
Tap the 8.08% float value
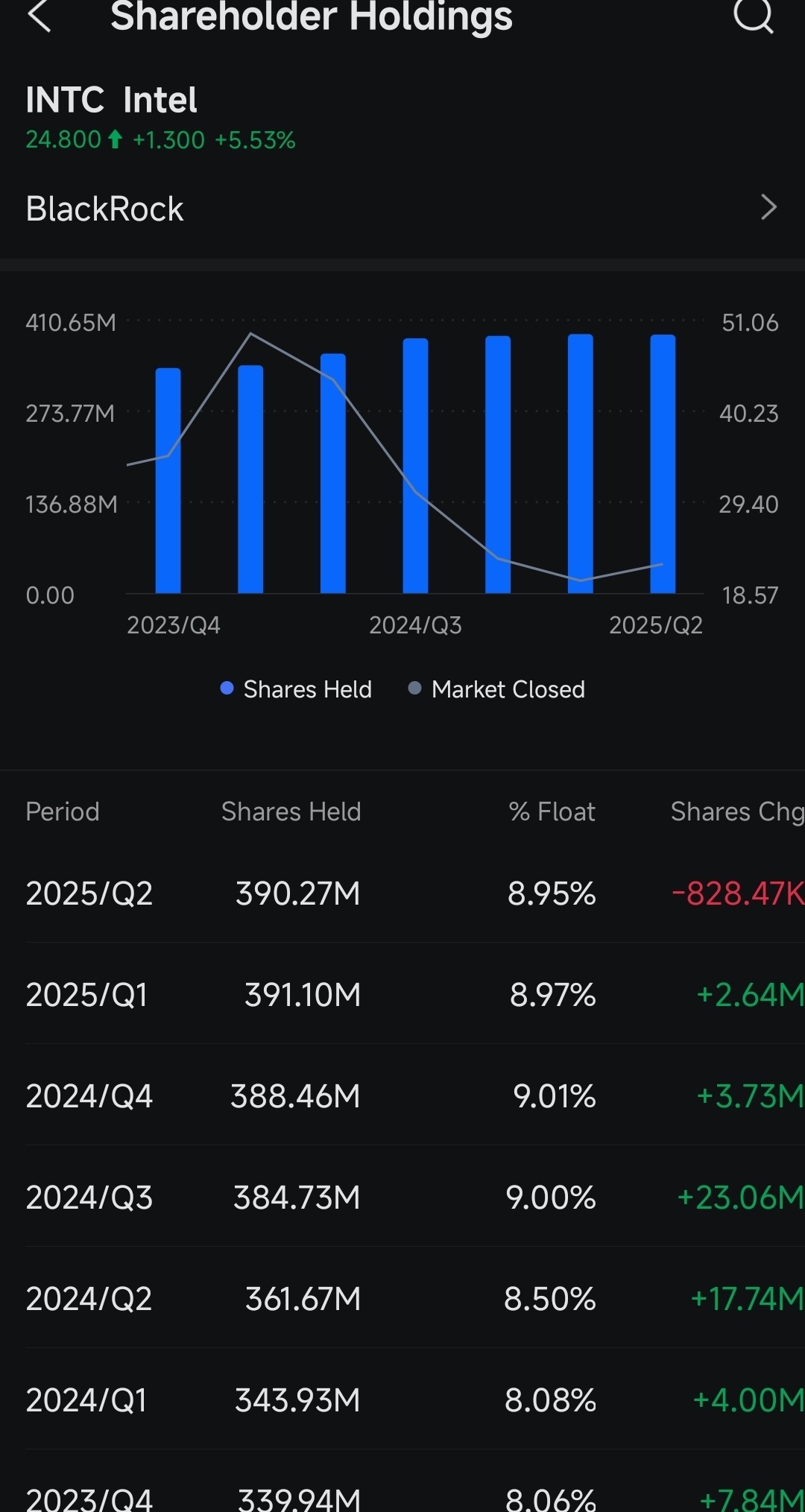551,1400
